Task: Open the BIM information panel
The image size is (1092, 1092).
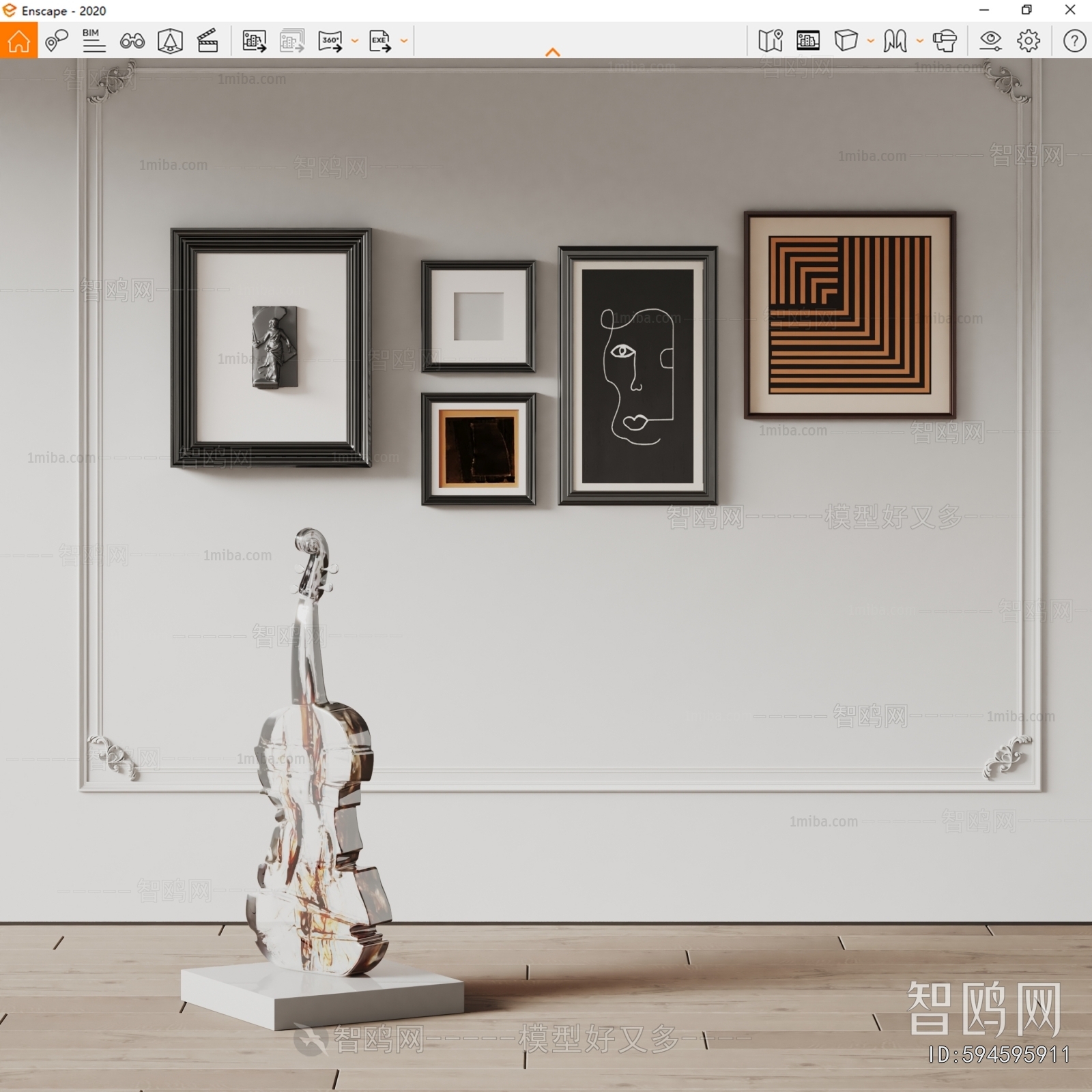Action: [x=94, y=41]
